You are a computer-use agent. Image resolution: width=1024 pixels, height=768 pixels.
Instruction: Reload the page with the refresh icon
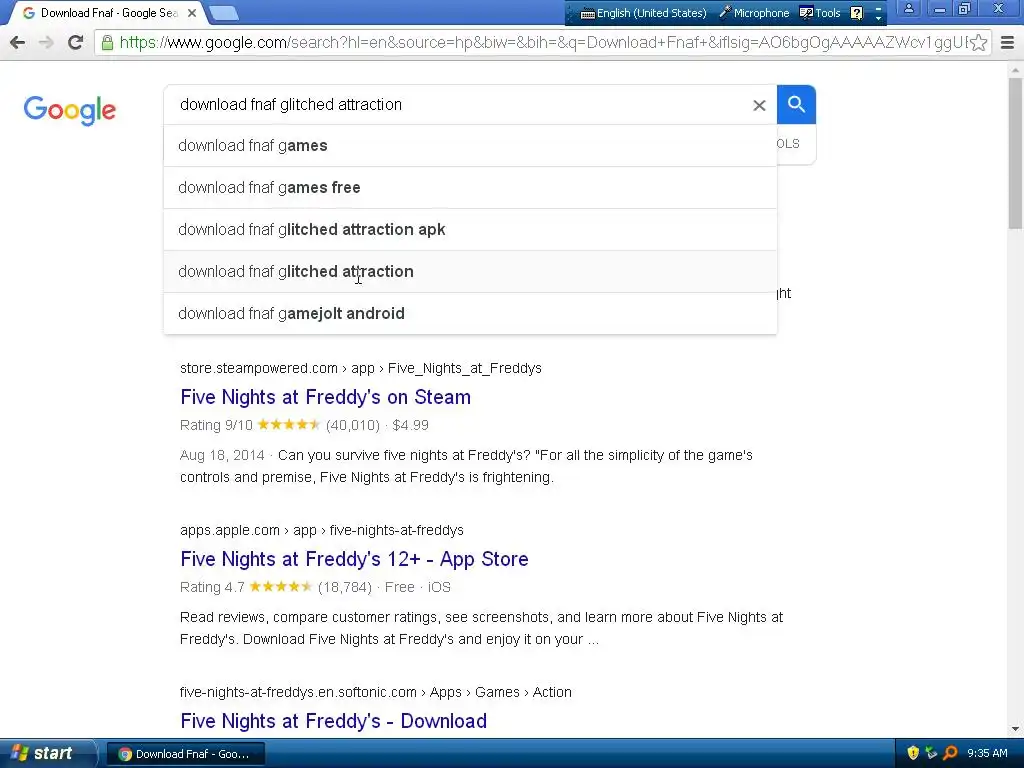click(x=75, y=42)
